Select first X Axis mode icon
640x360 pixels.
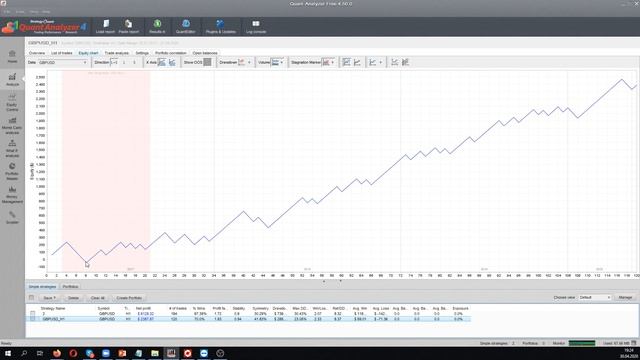coord(162,62)
